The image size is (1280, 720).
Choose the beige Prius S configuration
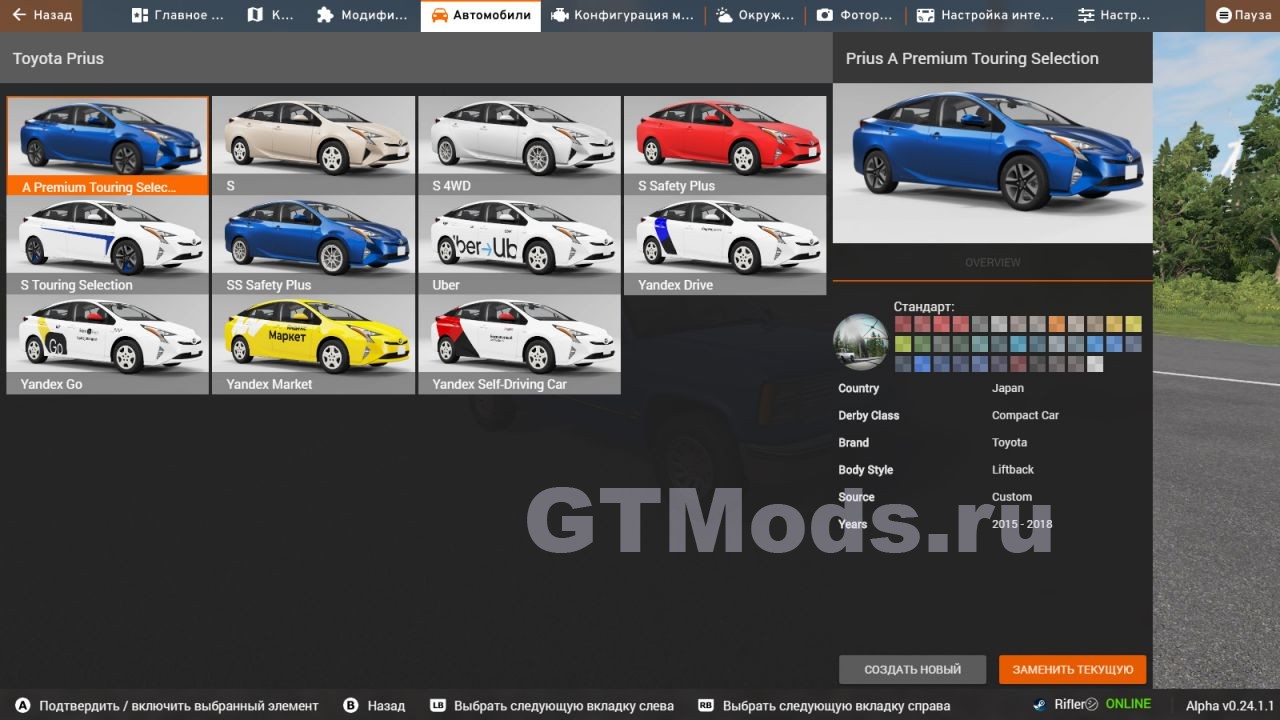click(x=314, y=146)
